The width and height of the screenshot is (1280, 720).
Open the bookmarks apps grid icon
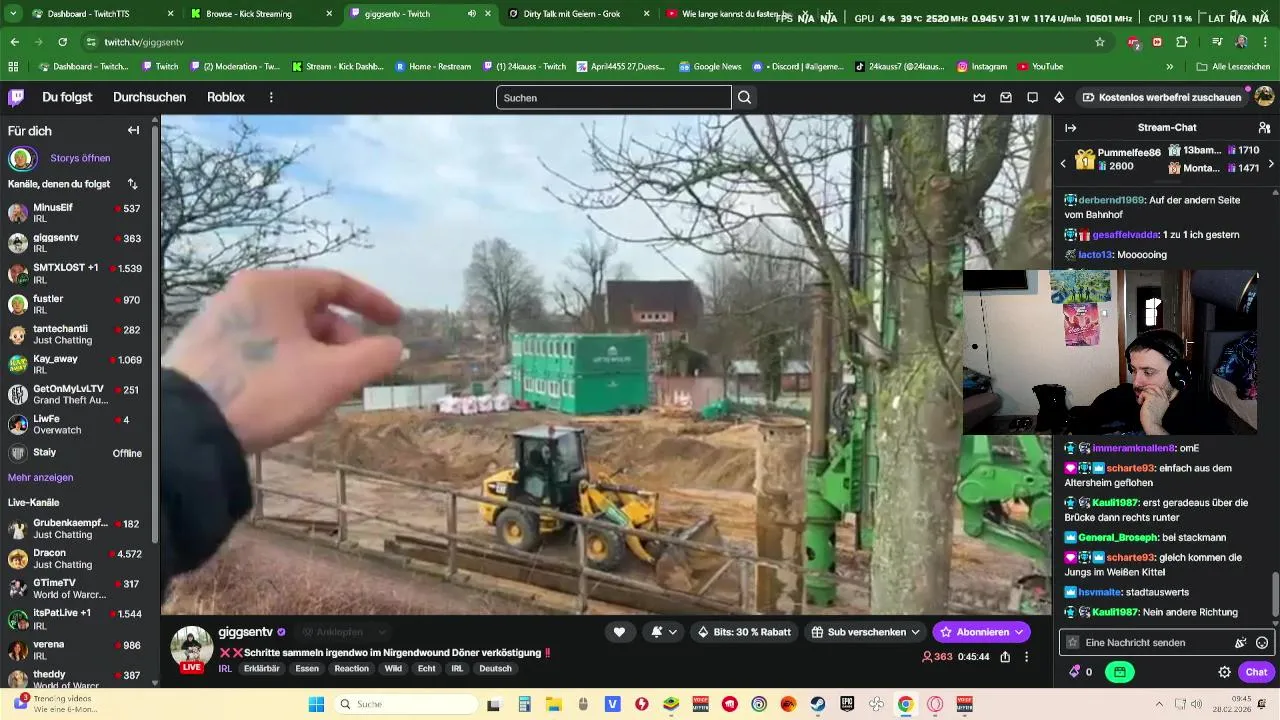click(13, 67)
